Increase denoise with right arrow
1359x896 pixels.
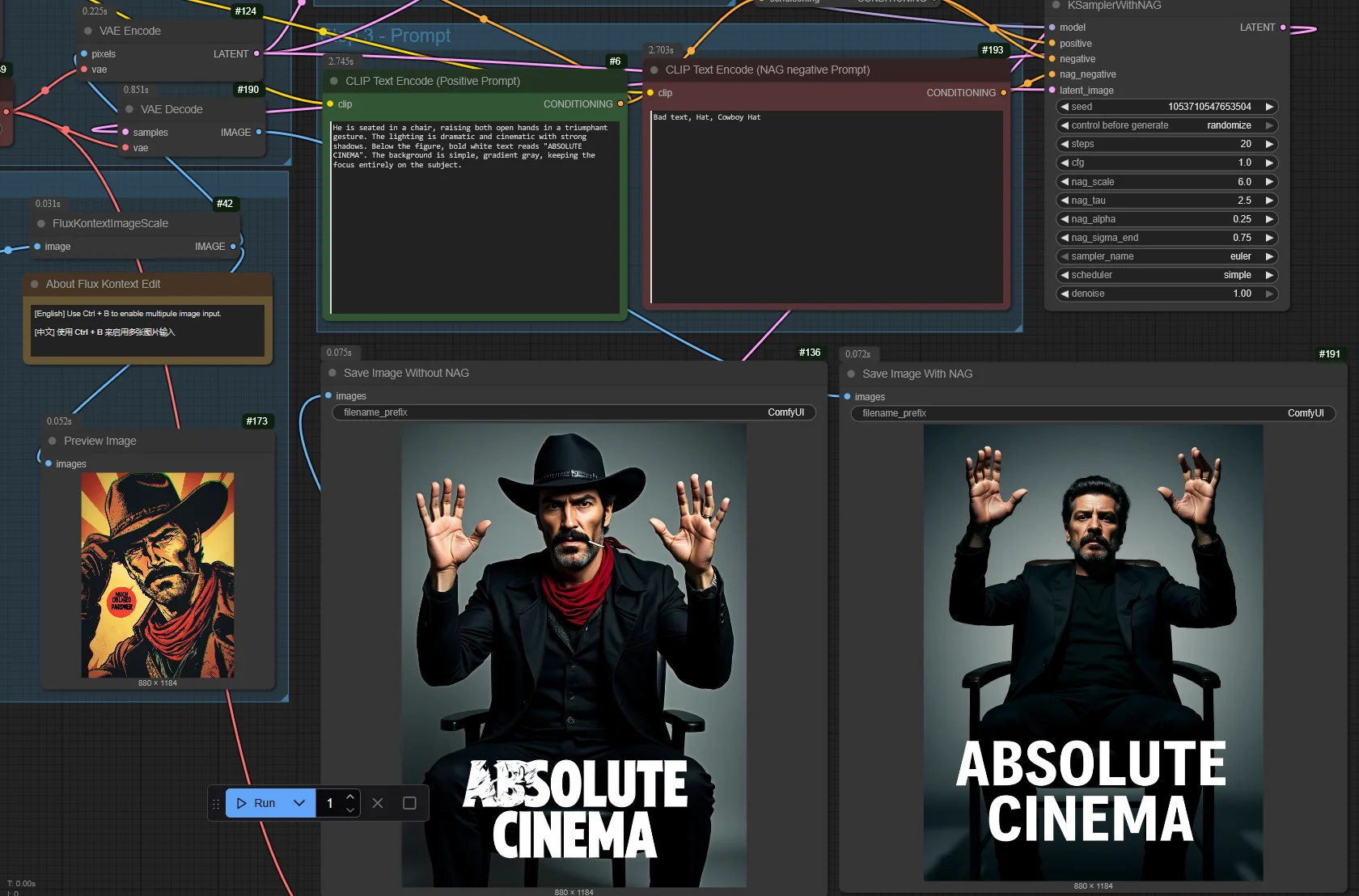click(x=1269, y=294)
